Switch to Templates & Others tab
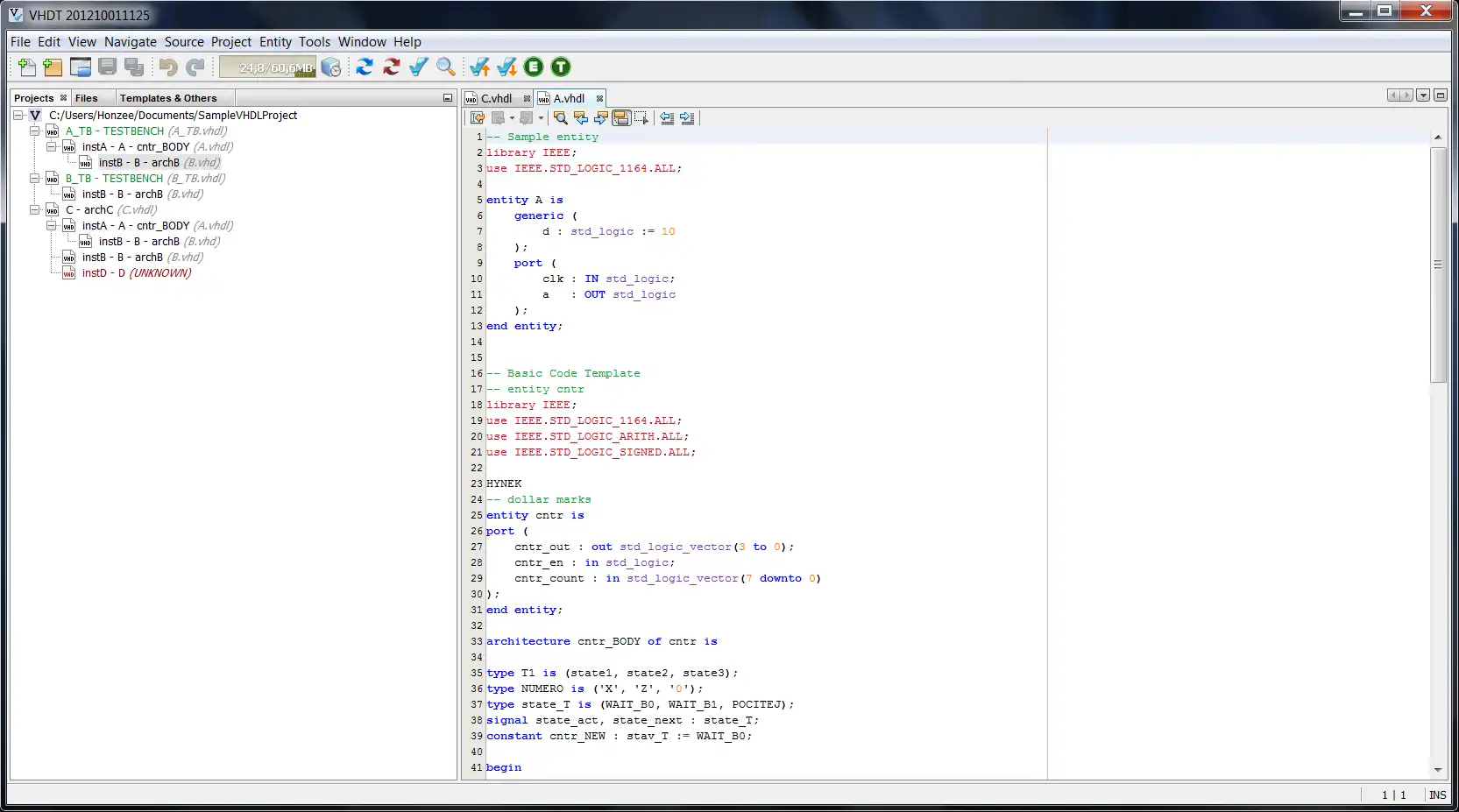This screenshot has height=812, width=1459. click(167, 98)
